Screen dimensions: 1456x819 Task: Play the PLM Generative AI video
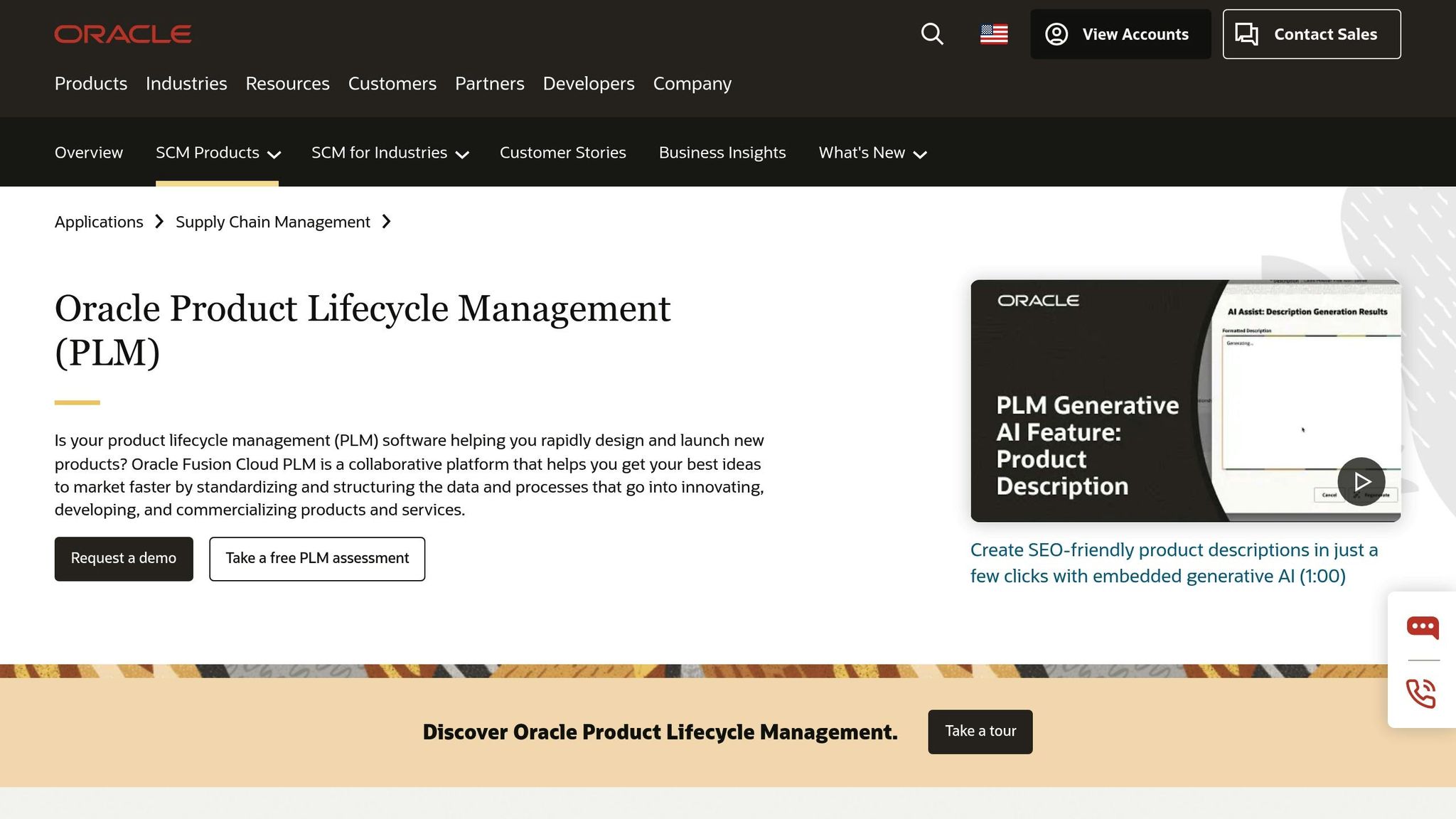(1361, 481)
